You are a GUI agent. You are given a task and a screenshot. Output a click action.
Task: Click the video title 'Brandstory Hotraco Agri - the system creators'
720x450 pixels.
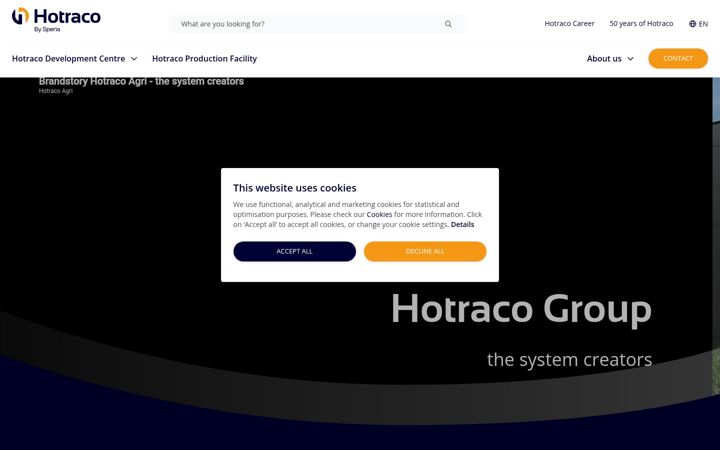coord(141,81)
